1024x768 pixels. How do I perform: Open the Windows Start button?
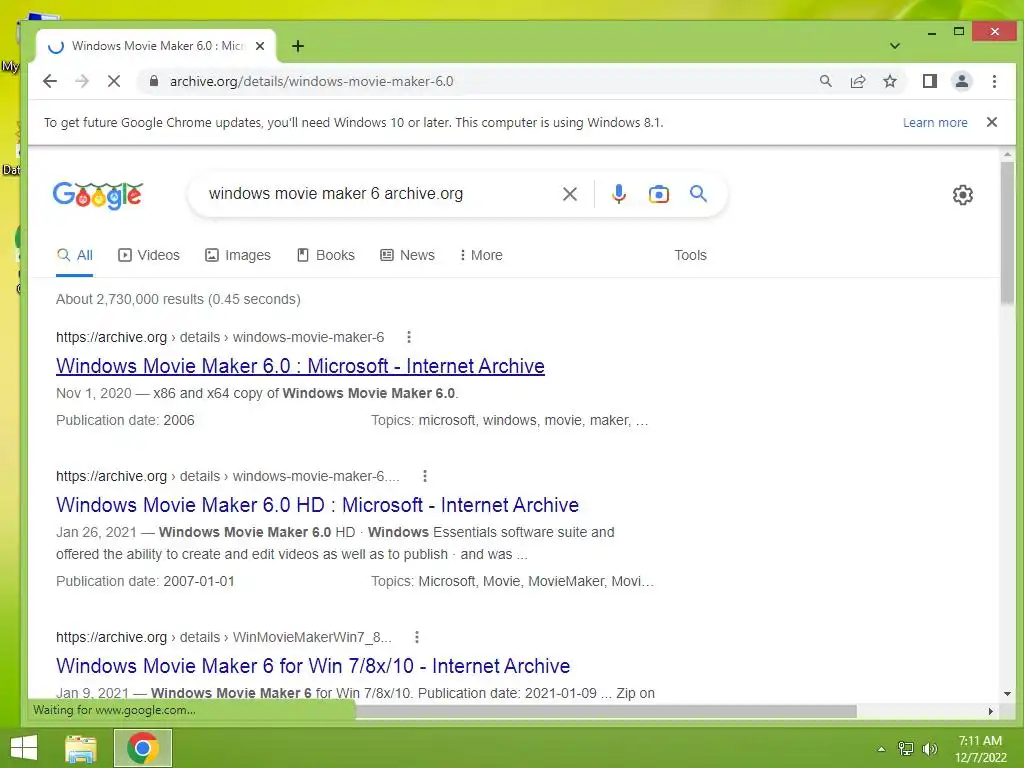[x=24, y=748]
